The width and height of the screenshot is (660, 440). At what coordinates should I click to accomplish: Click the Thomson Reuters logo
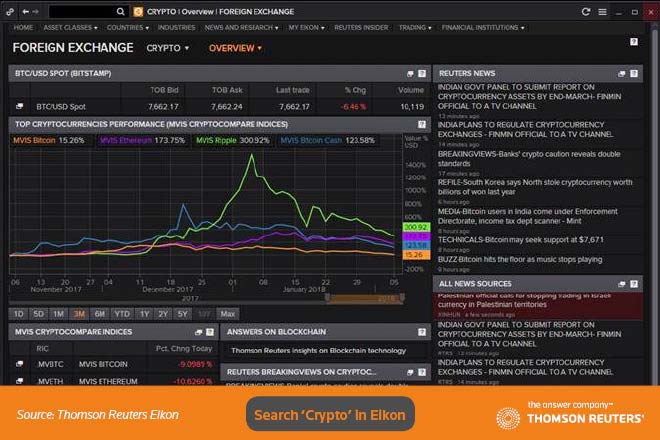(570, 415)
